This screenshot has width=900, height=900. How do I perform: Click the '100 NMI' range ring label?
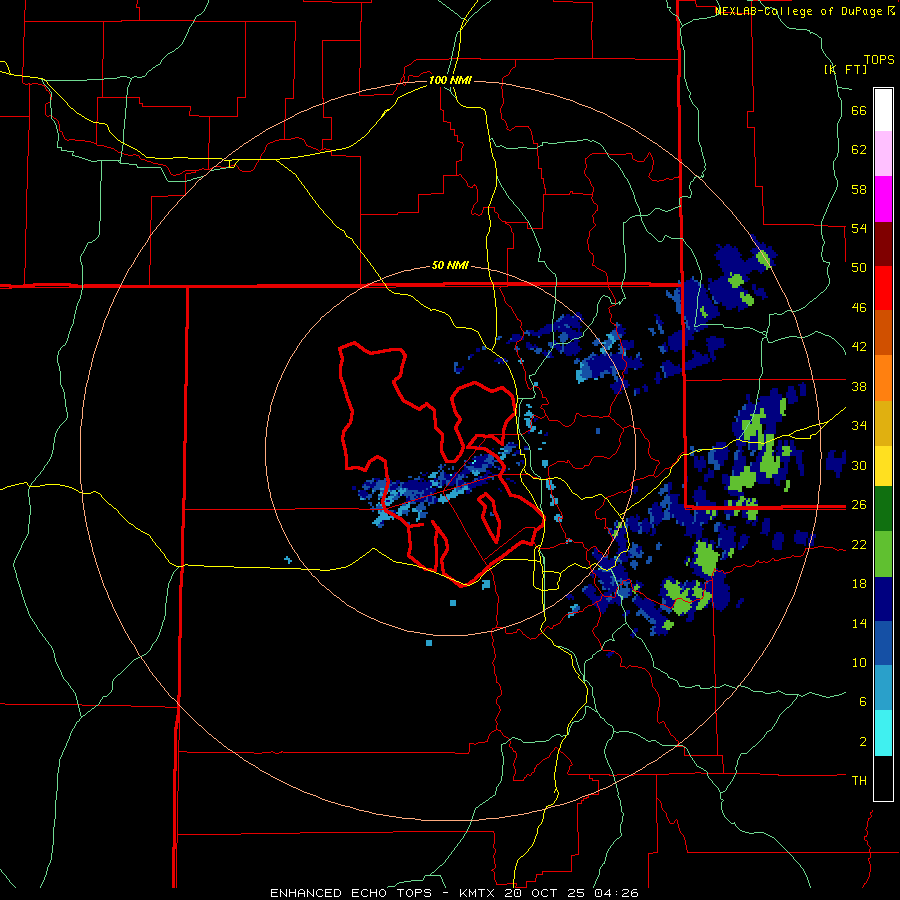(x=450, y=80)
